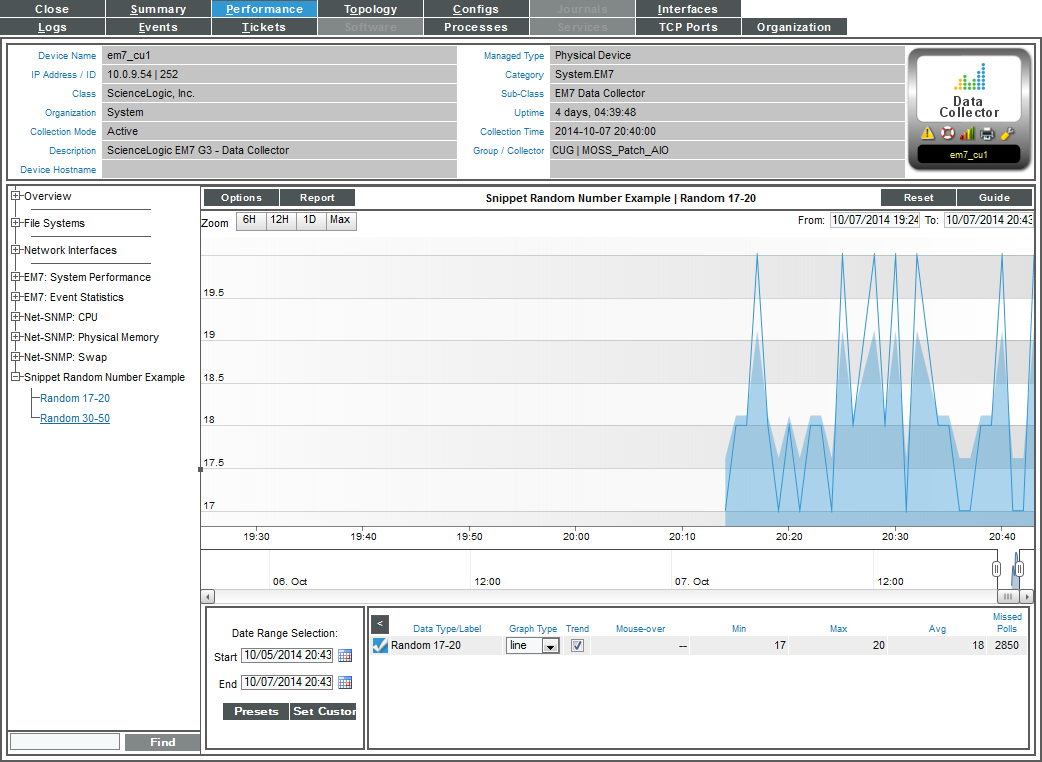Collapse the Snippet Random Number Example node
Screen dimensions: 1042x762
(x=16, y=377)
